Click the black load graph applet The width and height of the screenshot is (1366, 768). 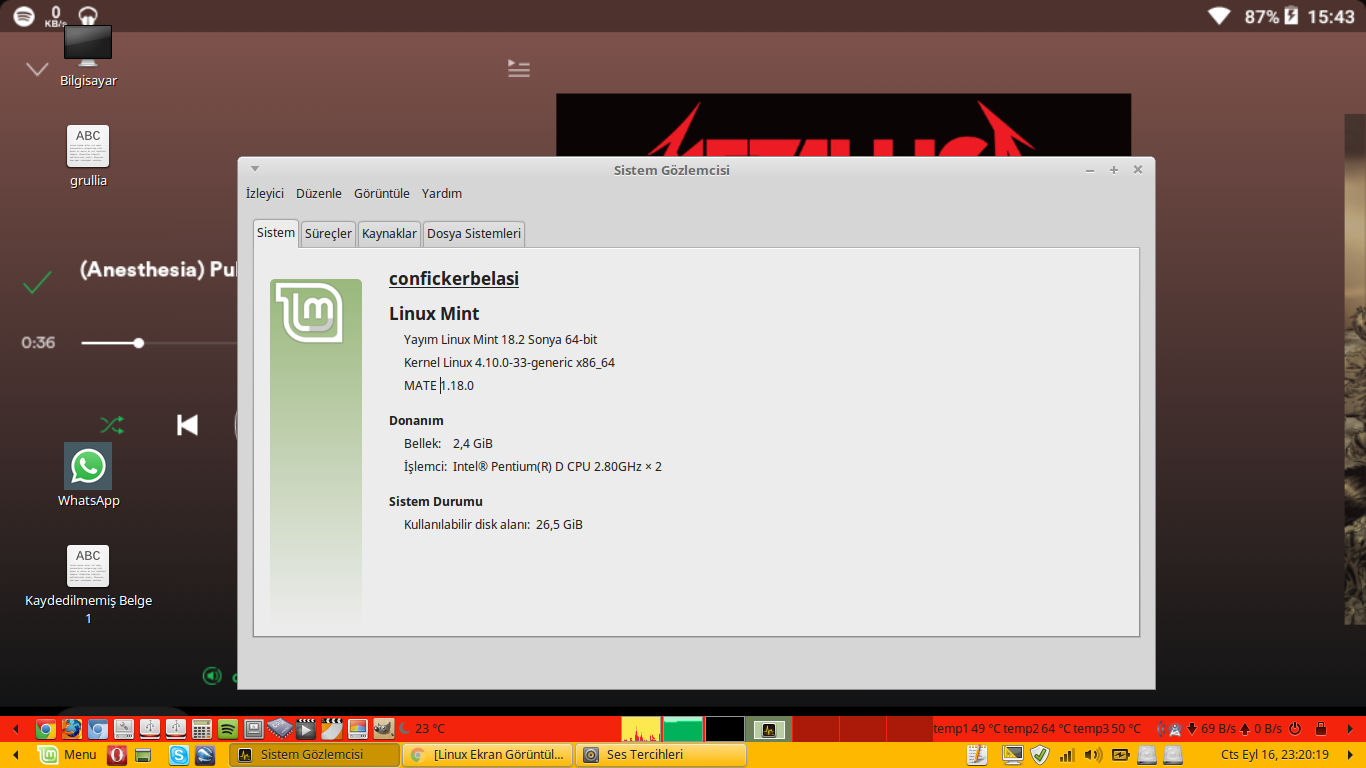point(724,729)
